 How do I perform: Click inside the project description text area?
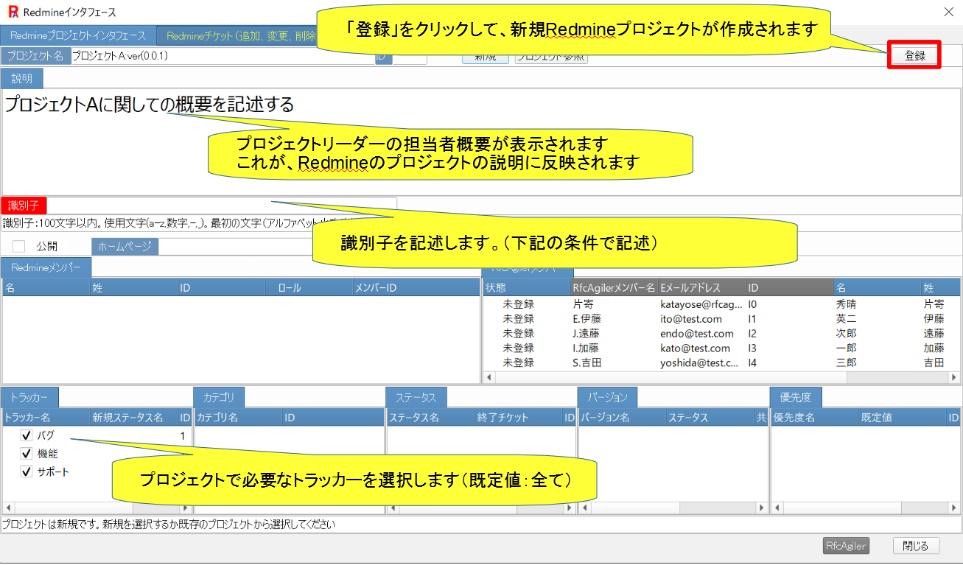click(480, 142)
